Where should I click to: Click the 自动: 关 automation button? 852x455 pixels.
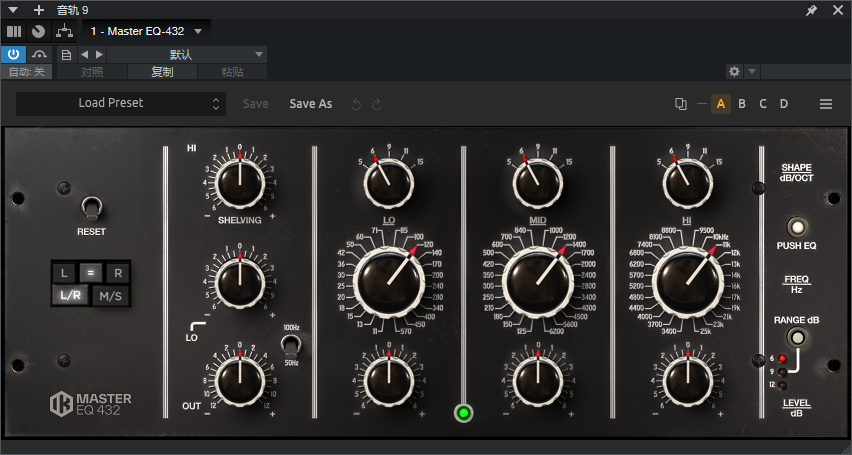tap(27, 72)
